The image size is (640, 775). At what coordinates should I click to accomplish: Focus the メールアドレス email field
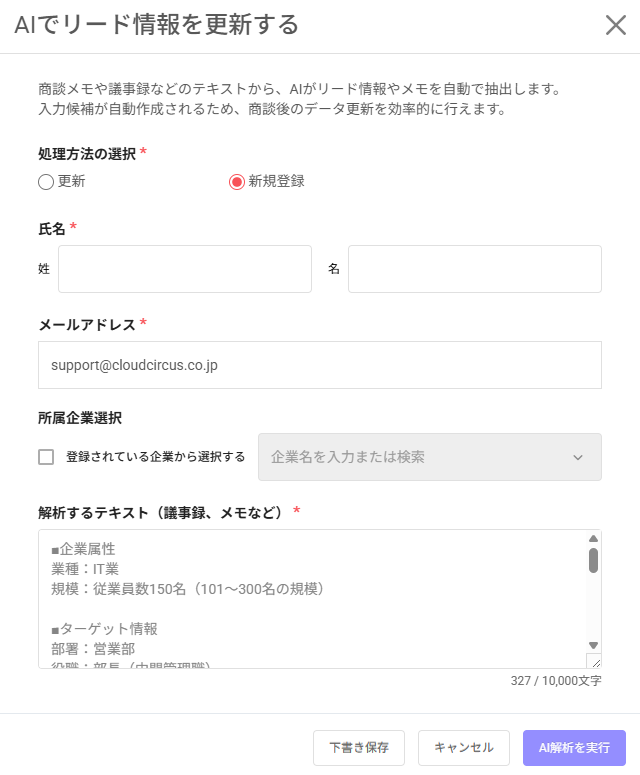click(x=320, y=365)
